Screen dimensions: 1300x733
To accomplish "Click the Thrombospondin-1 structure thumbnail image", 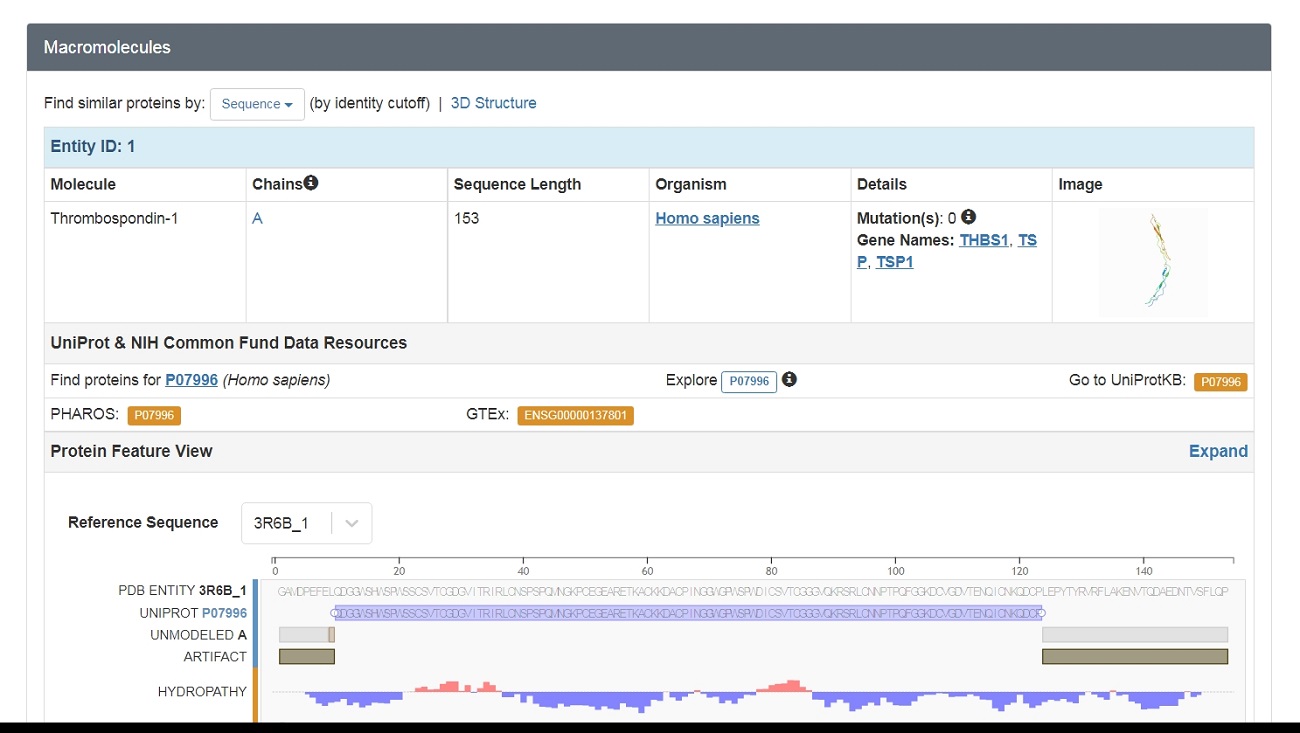I will point(1153,261).
